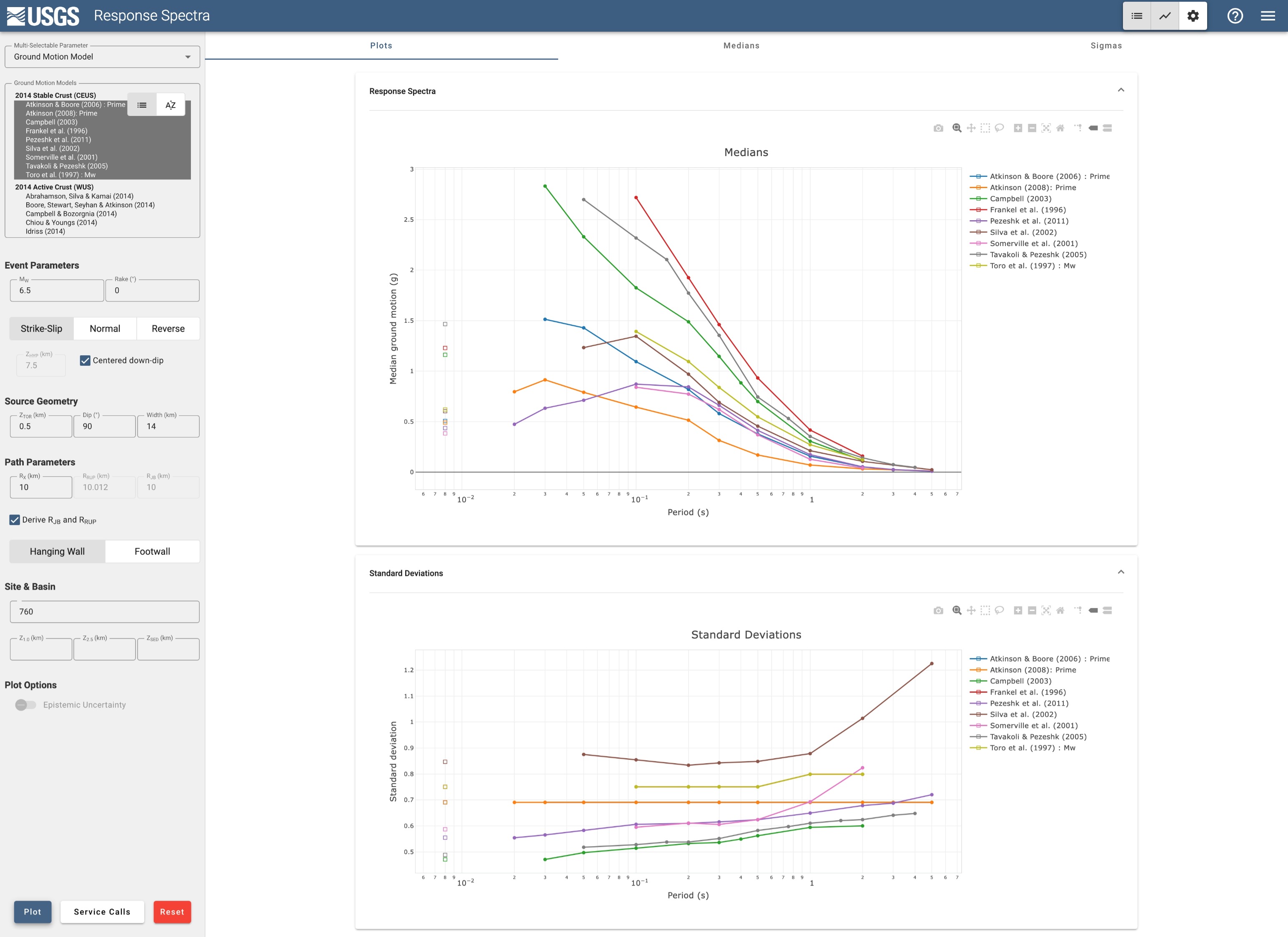
Task: Select Reverse fault style
Action: click(168, 329)
